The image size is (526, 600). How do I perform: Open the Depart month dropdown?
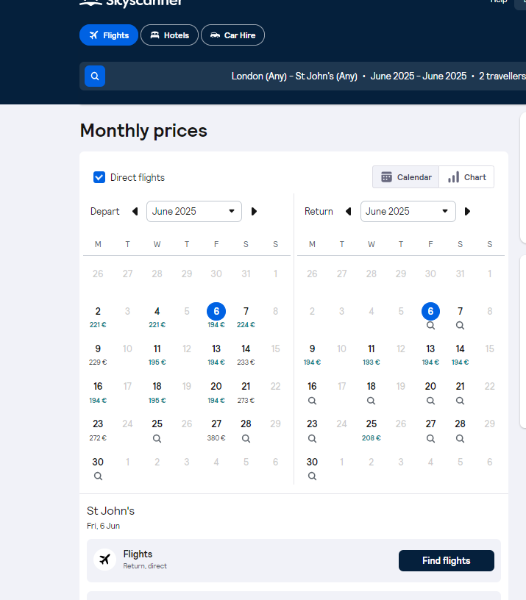(194, 211)
